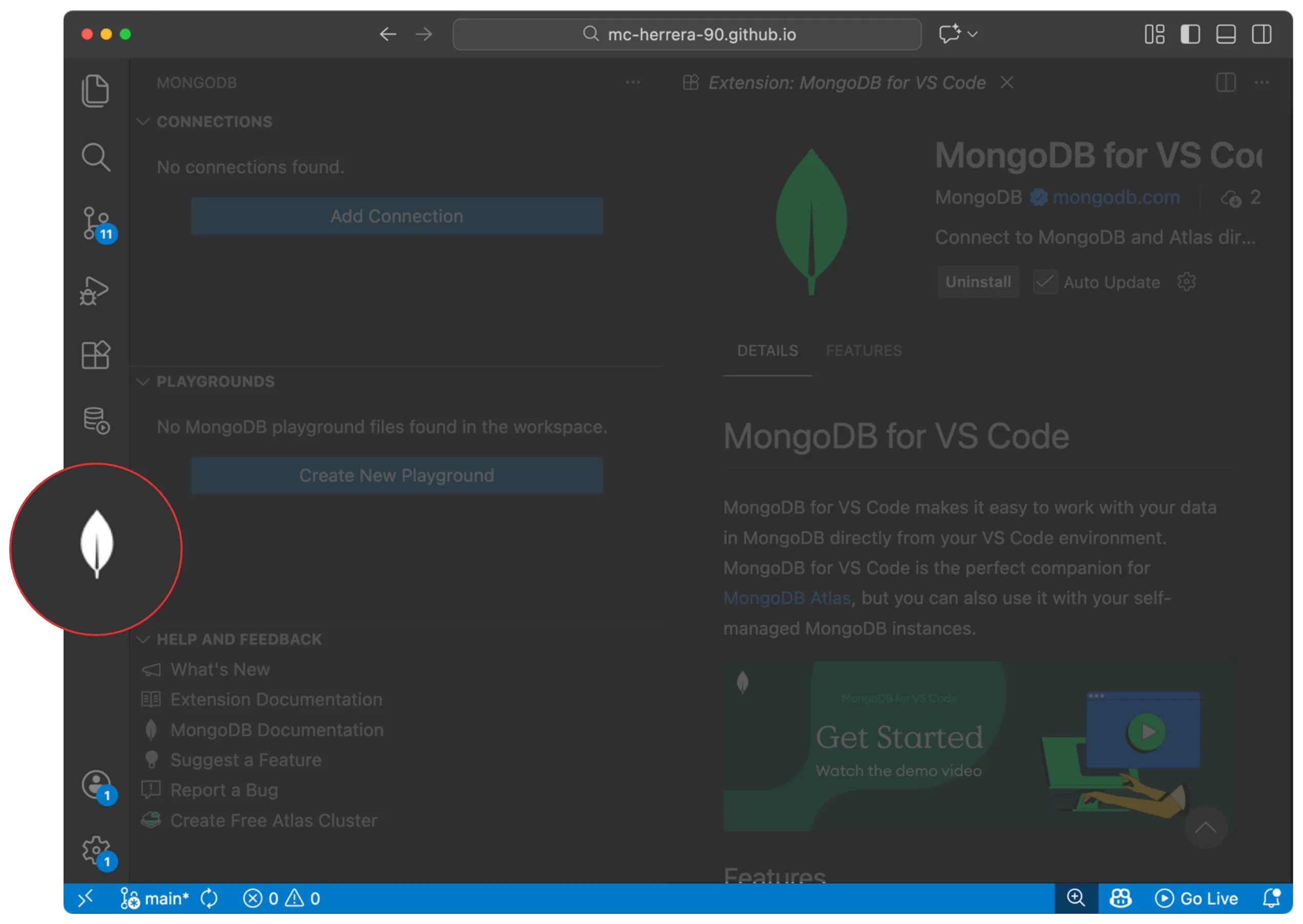Toggle the Auto Update checkbox

point(1045,282)
